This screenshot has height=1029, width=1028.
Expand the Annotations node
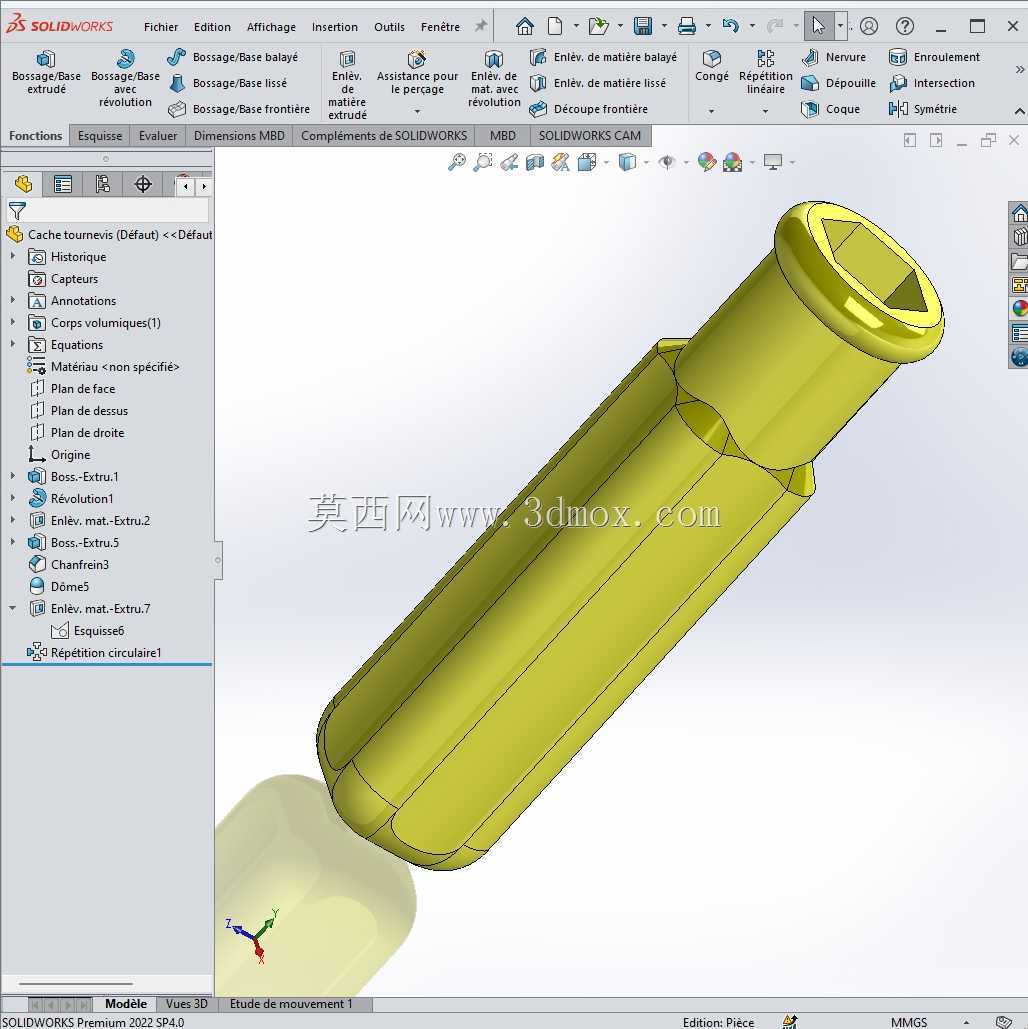(12, 301)
